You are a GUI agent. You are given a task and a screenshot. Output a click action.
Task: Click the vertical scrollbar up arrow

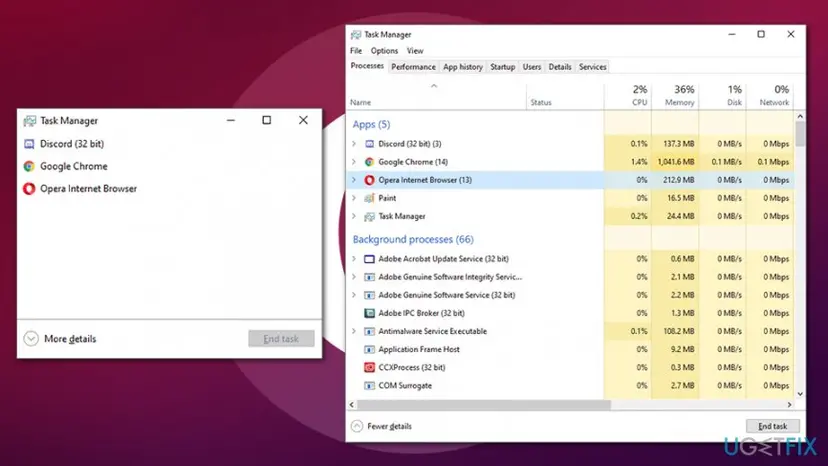click(x=800, y=116)
